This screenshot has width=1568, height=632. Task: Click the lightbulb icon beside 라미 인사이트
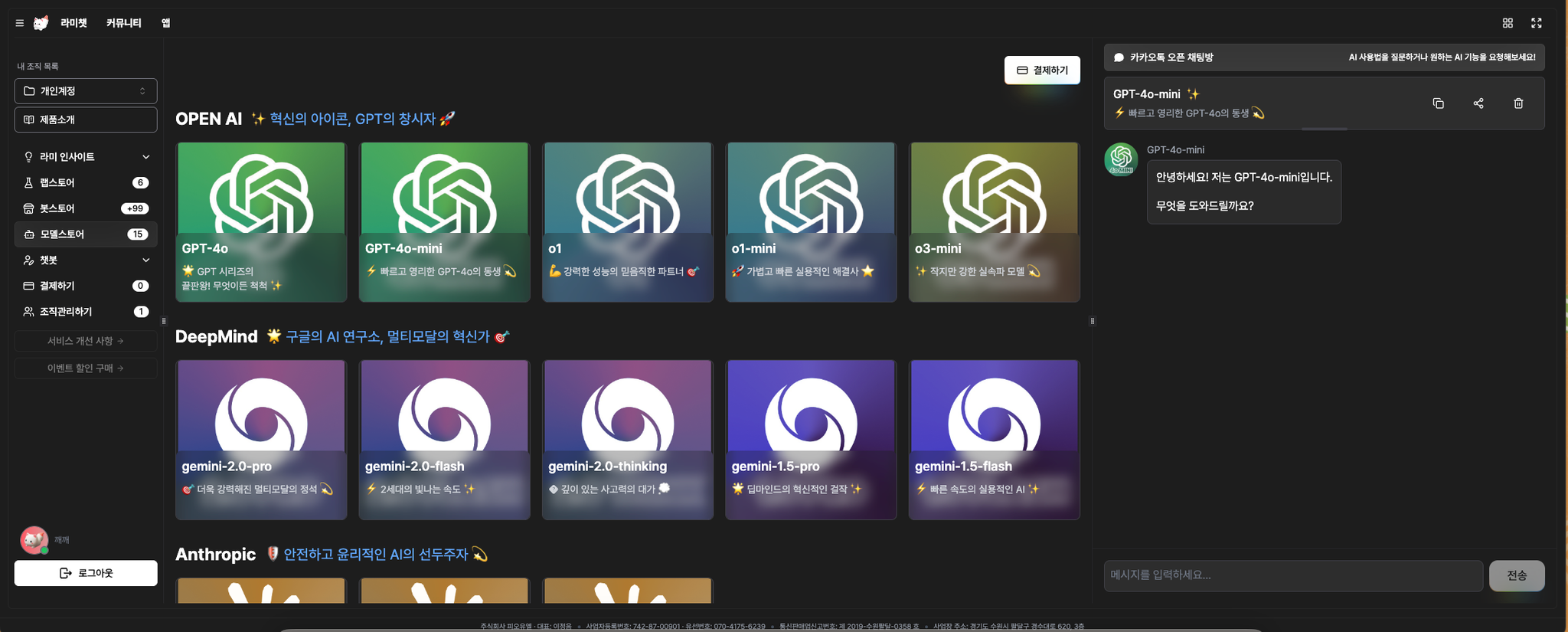[x=29, y=157]
